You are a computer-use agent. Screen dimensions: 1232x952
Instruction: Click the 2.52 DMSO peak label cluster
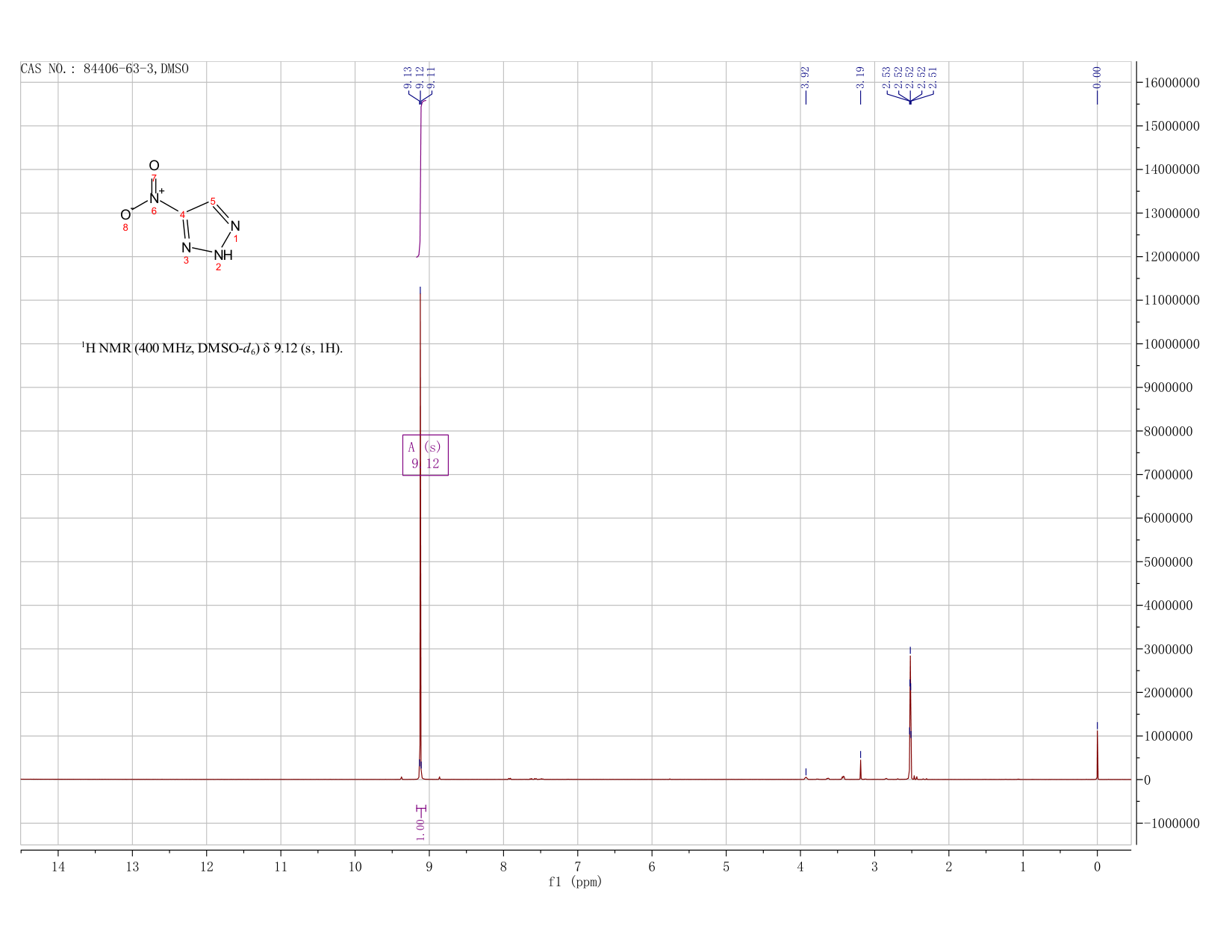click(909, 78)
